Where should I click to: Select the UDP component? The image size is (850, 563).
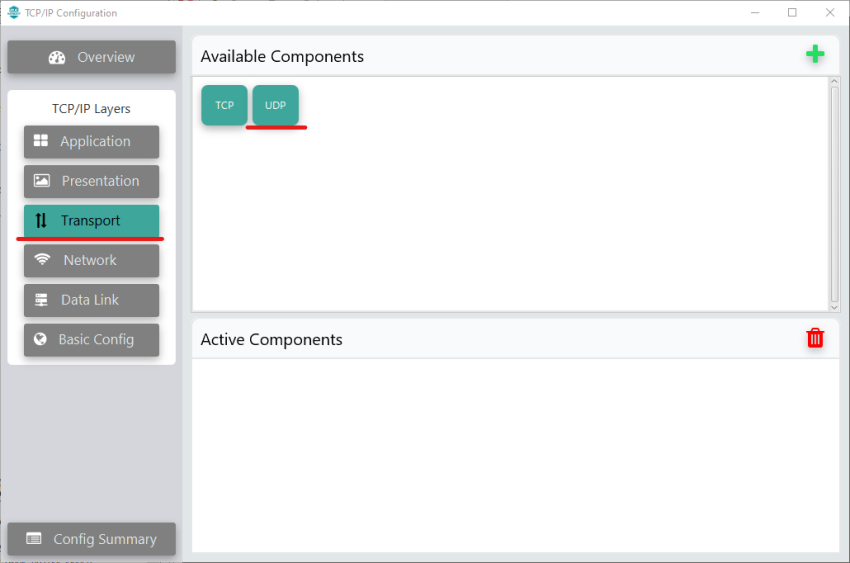(275, 105)
